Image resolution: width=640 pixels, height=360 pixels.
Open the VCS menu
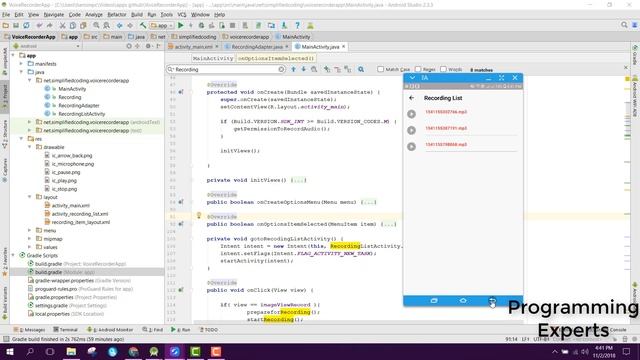pyautogui.click(x=182, y=15)
